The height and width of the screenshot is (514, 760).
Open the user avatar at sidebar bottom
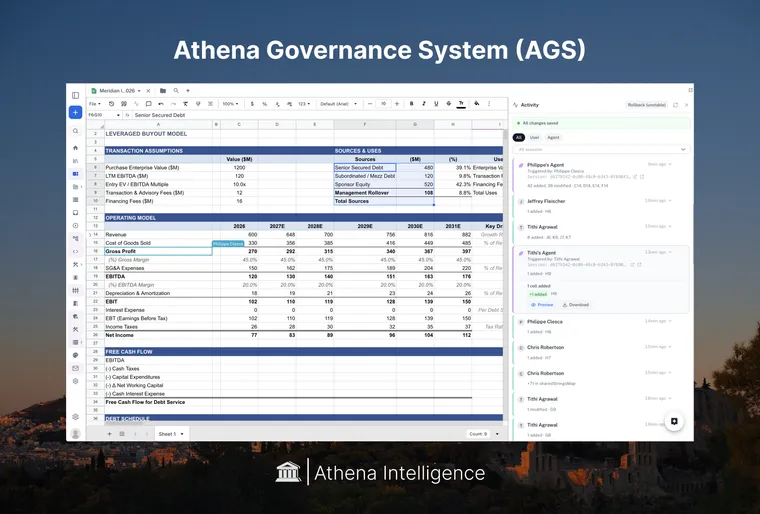(76, 434)
